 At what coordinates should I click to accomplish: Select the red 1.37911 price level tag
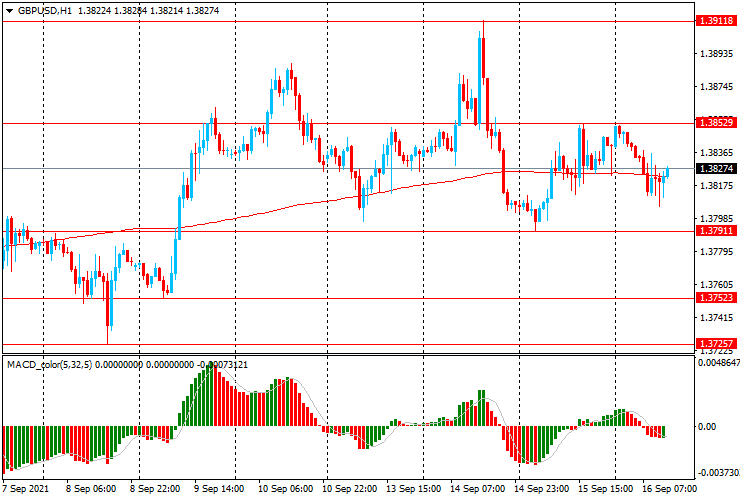click(716, 231)
